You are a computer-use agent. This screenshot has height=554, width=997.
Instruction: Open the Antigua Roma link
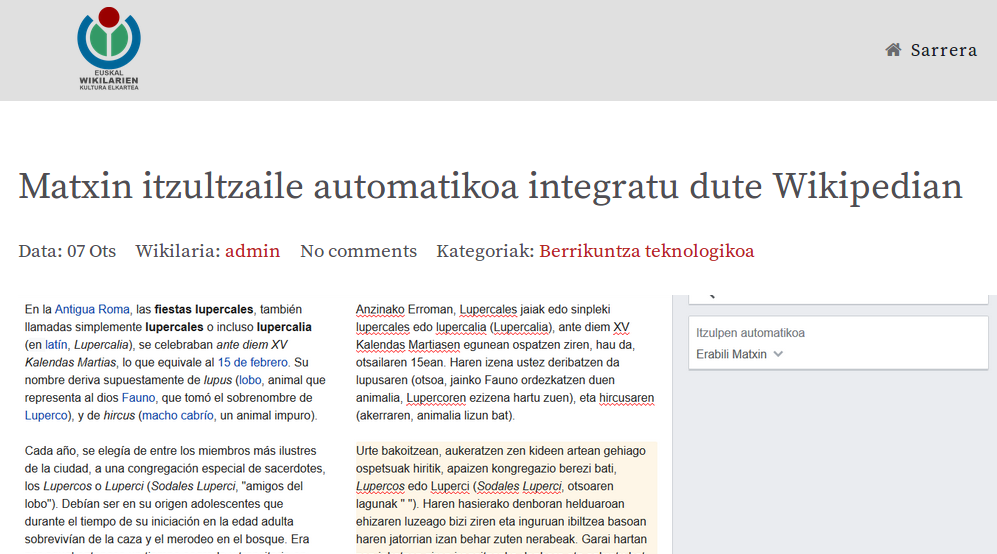[92, 309]
